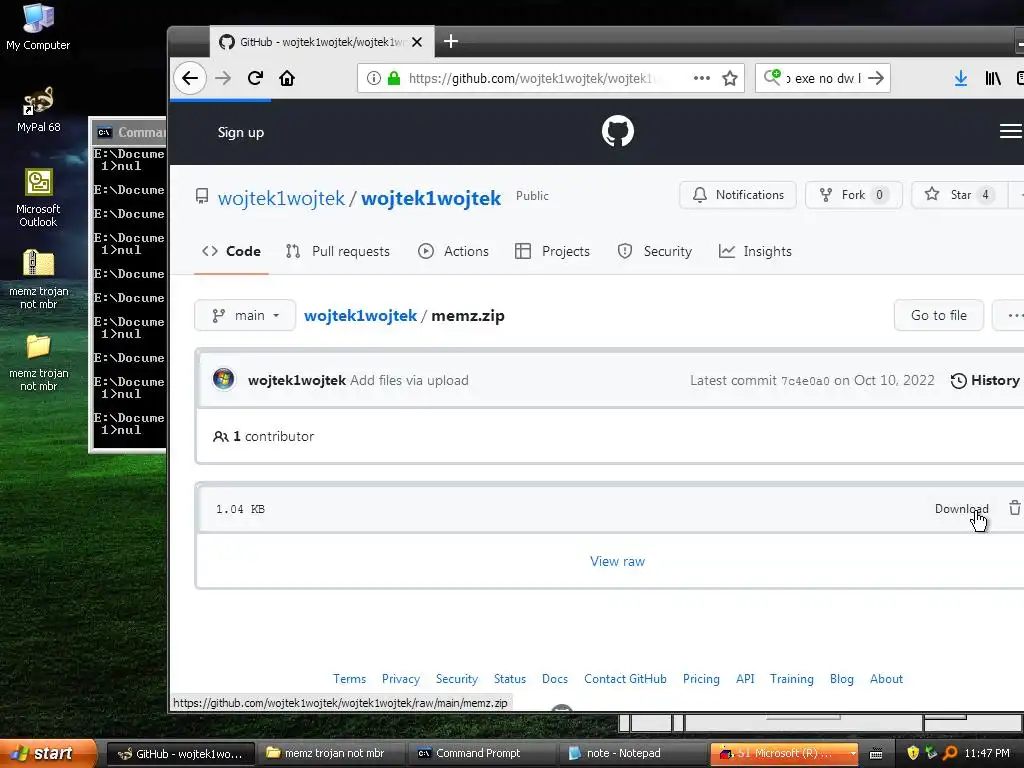Click the tray security shield icon

pos(913,753)
